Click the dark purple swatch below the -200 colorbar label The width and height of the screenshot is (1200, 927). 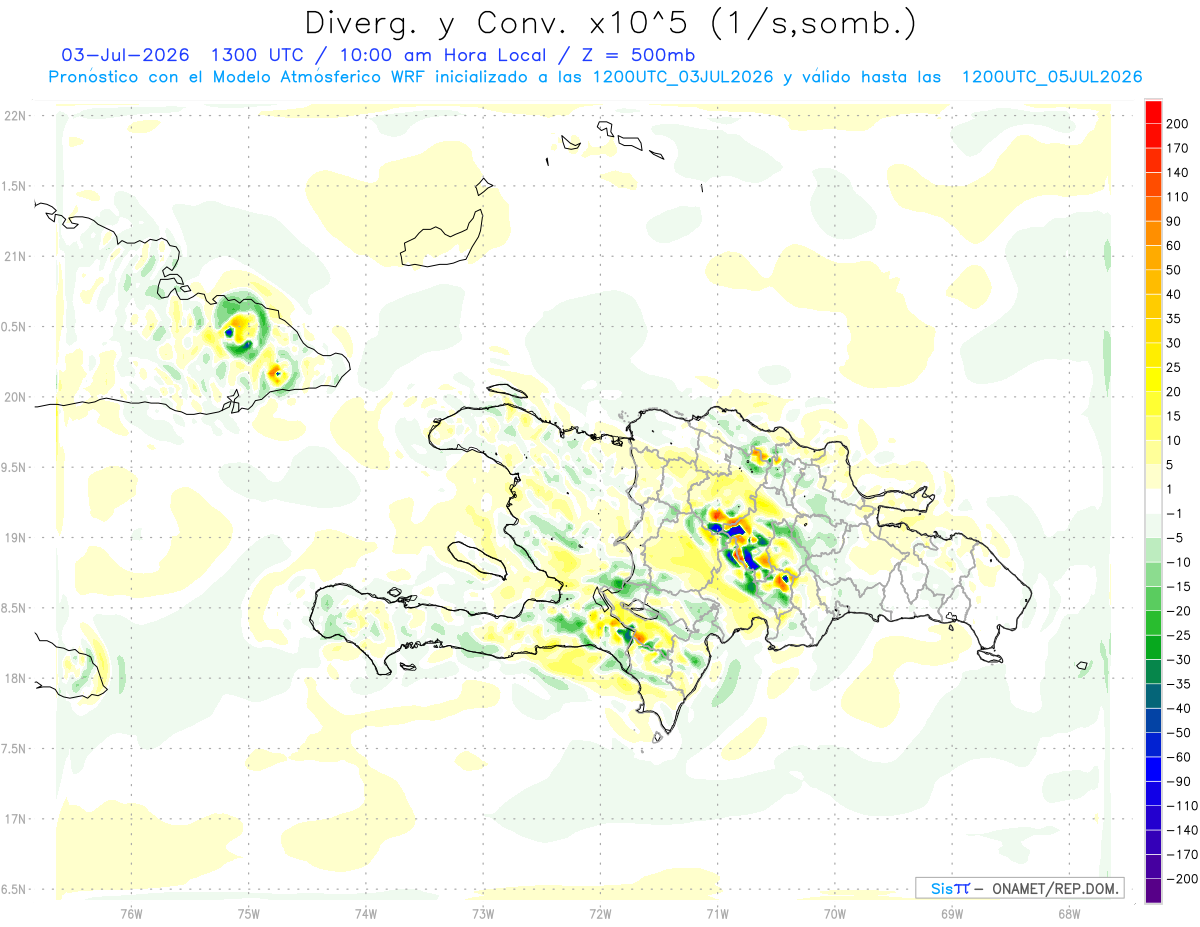(x=1153, y=891)
